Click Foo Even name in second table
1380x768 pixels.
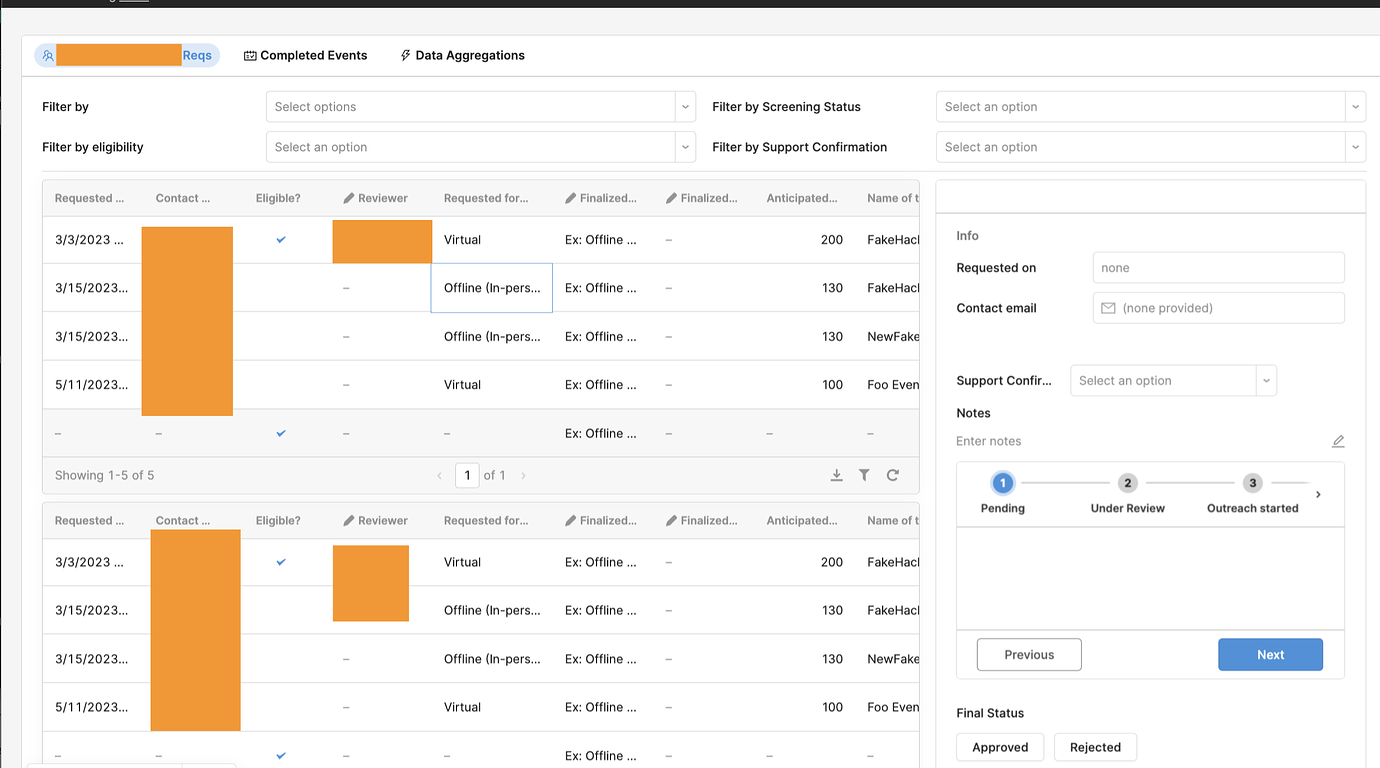[893, 707]
